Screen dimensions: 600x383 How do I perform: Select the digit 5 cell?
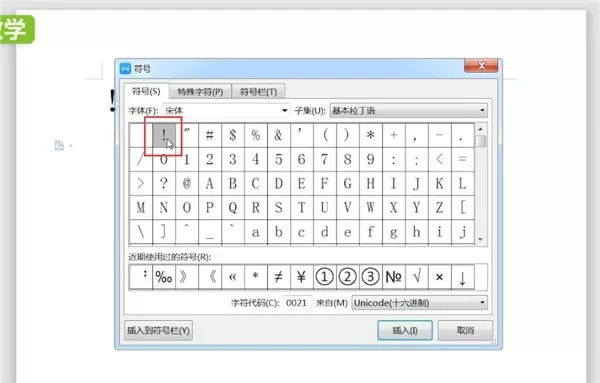point(279,160)
